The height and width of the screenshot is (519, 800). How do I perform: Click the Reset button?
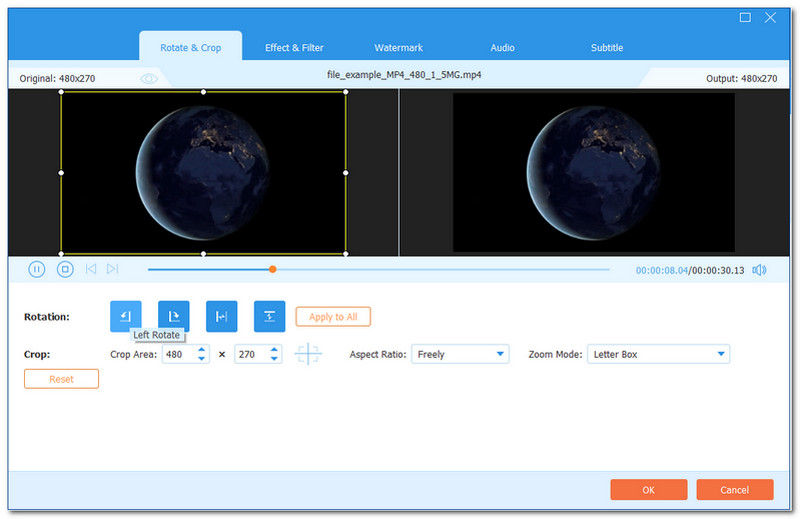point(61,379)
